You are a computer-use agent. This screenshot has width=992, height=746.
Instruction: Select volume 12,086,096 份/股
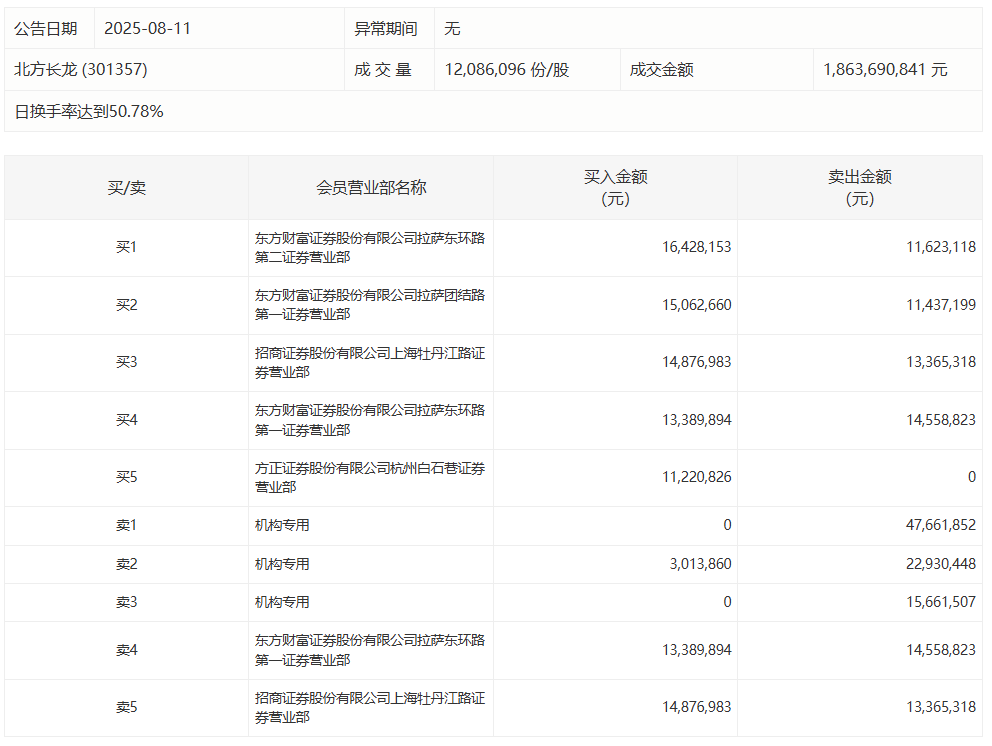507,70
